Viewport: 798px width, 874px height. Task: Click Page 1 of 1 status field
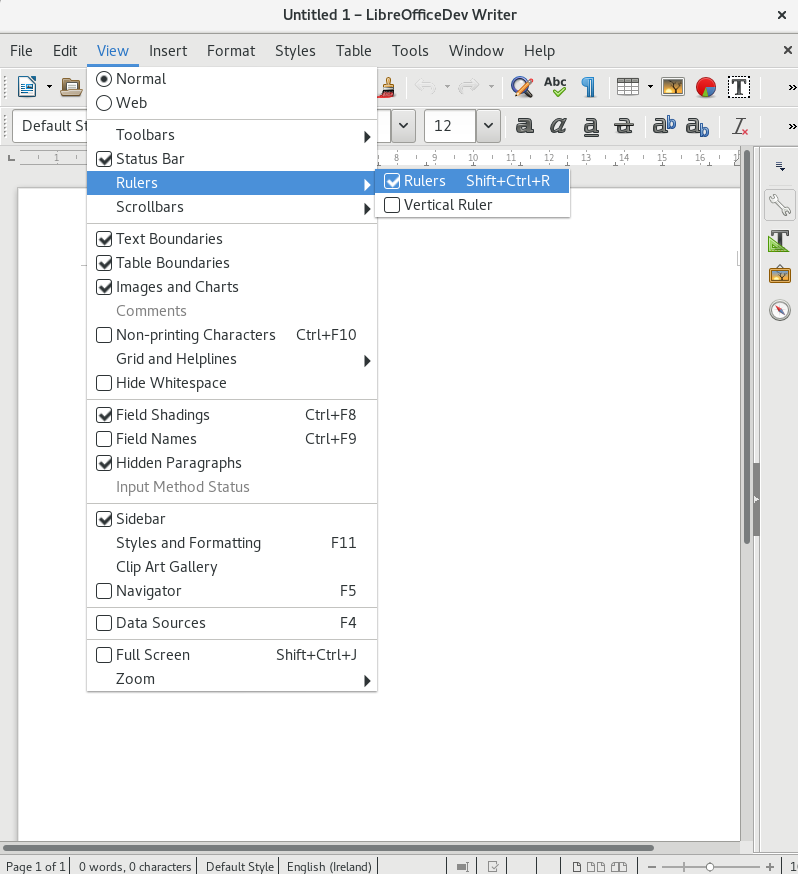point(35,867)
